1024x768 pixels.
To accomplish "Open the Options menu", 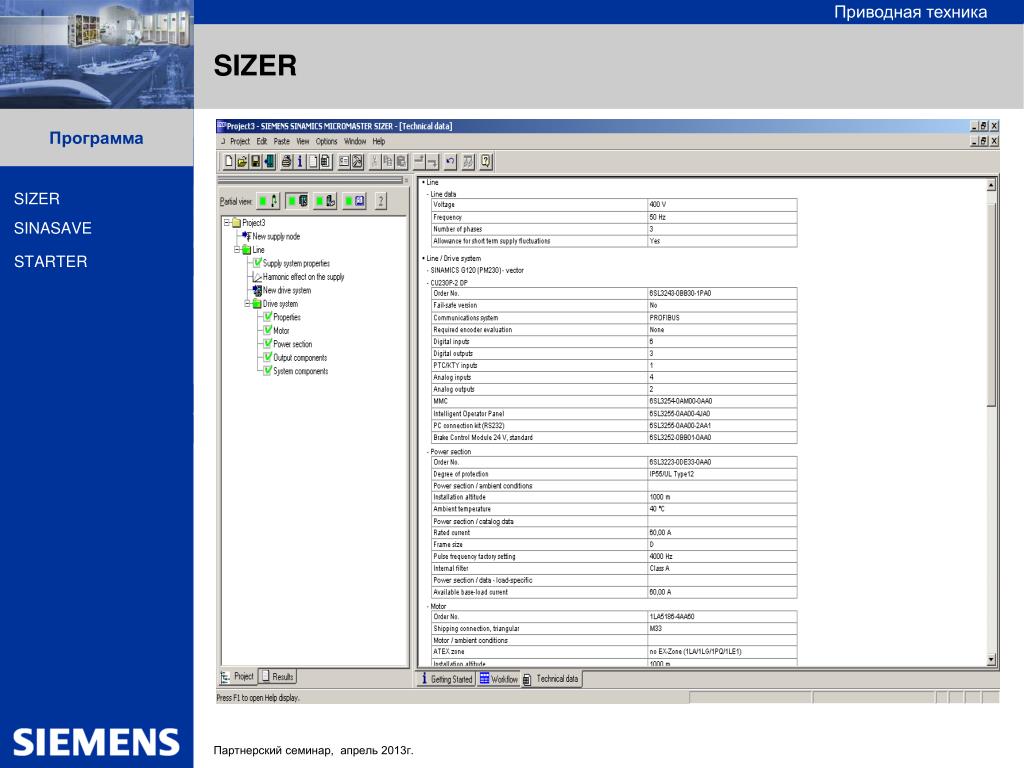I will point(327,141).
